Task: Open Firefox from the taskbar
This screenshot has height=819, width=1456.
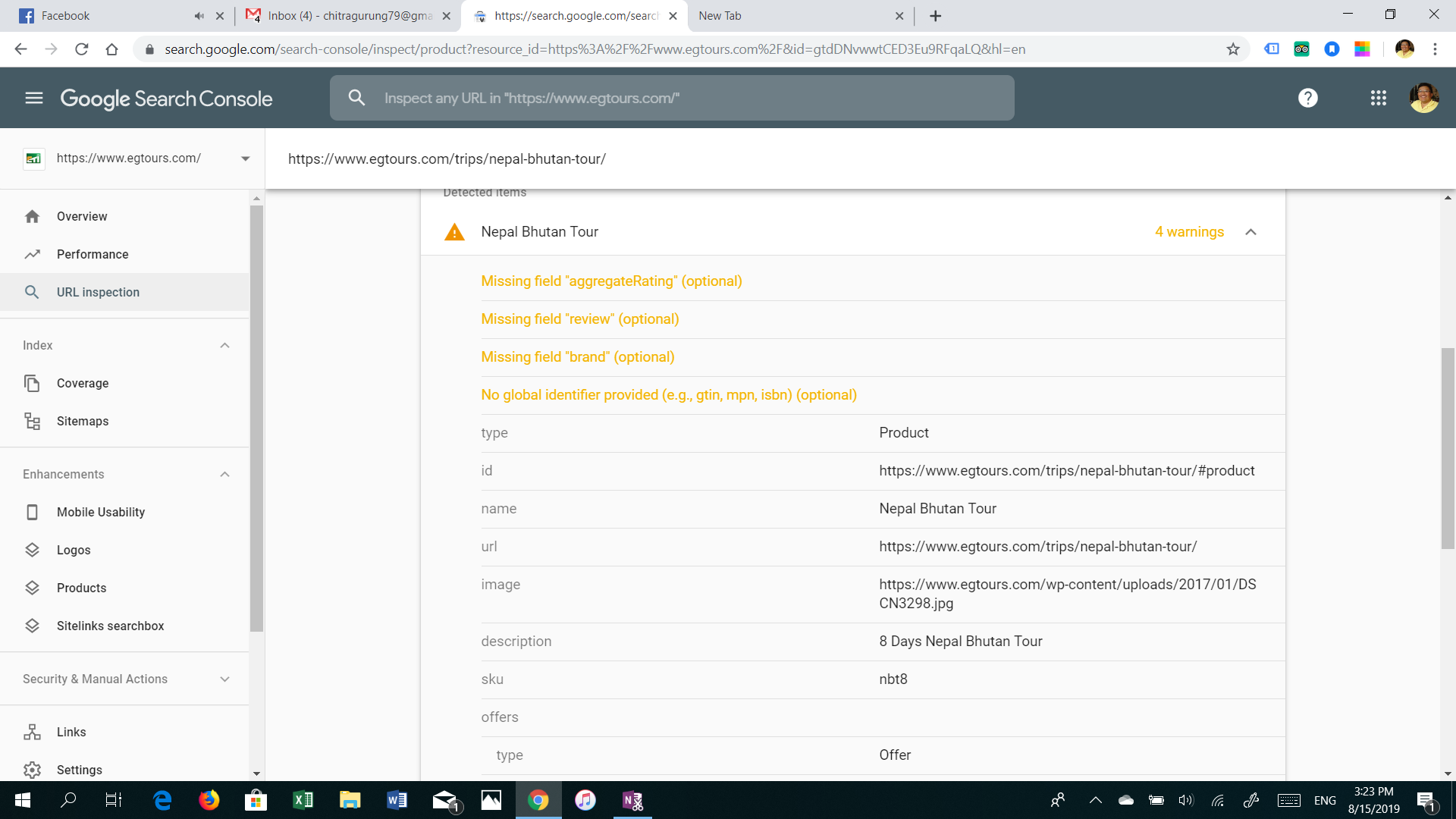Action: 209,800
